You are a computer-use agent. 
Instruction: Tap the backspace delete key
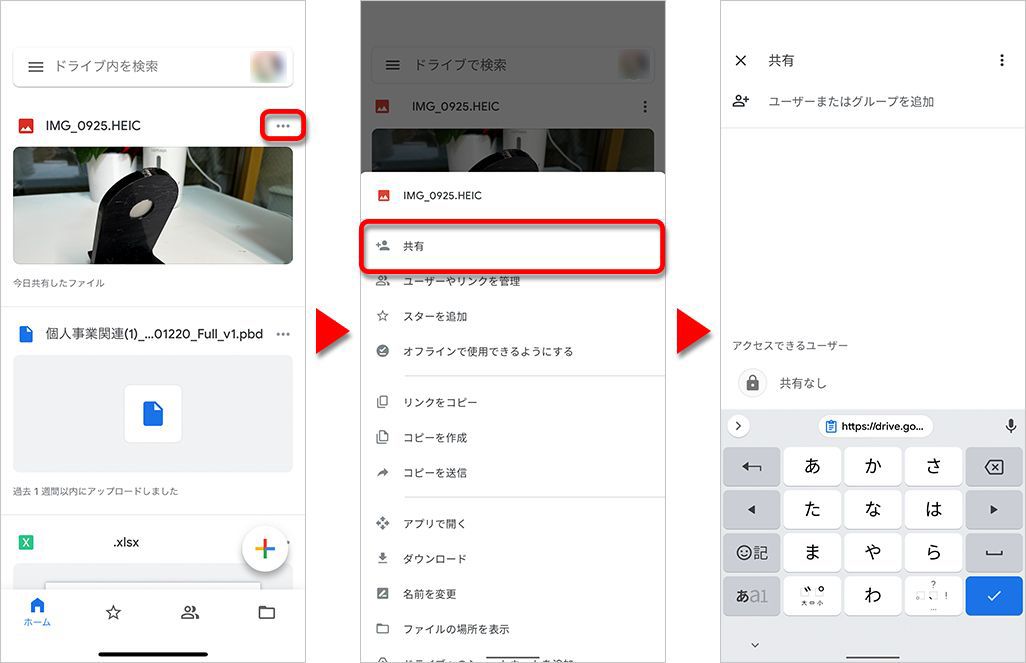coord(994,467)
